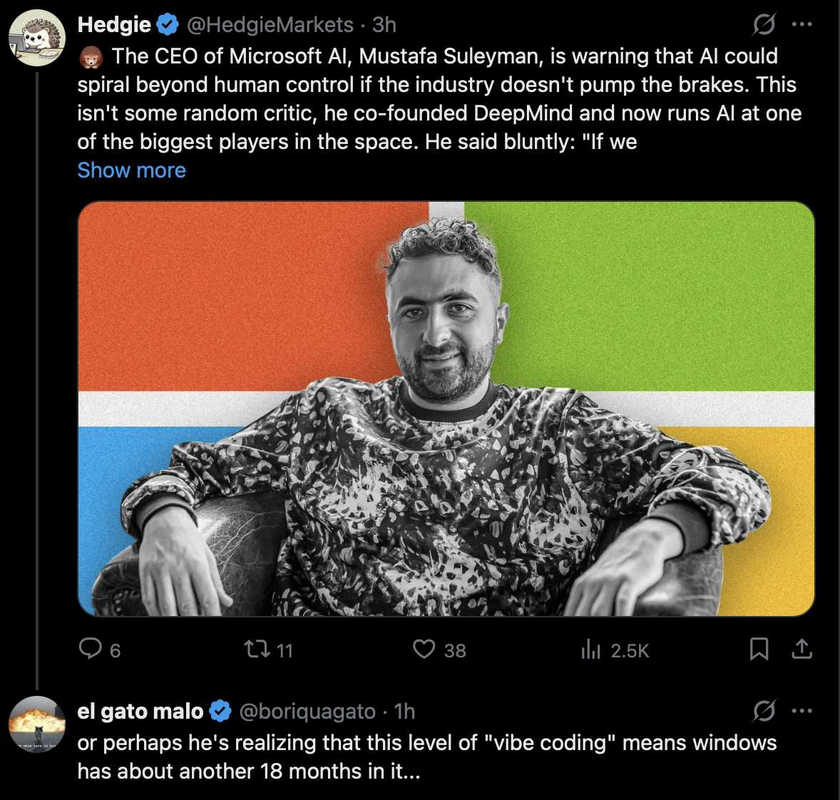This screenshot has width=840, height=800.
Task: Open el gato malo's profile avatar
Action: [37, 725]
